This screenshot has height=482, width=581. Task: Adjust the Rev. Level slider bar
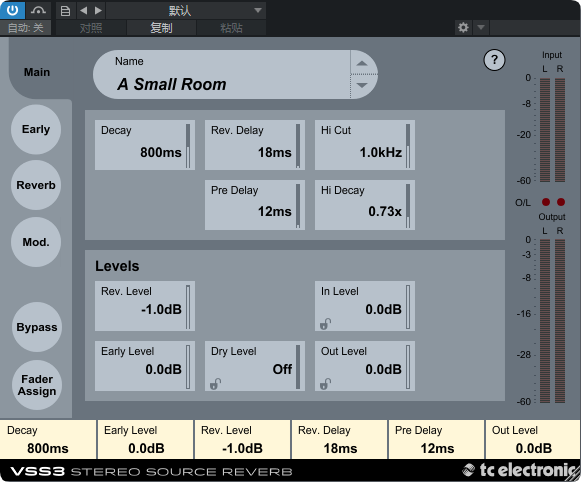point(188,307)
